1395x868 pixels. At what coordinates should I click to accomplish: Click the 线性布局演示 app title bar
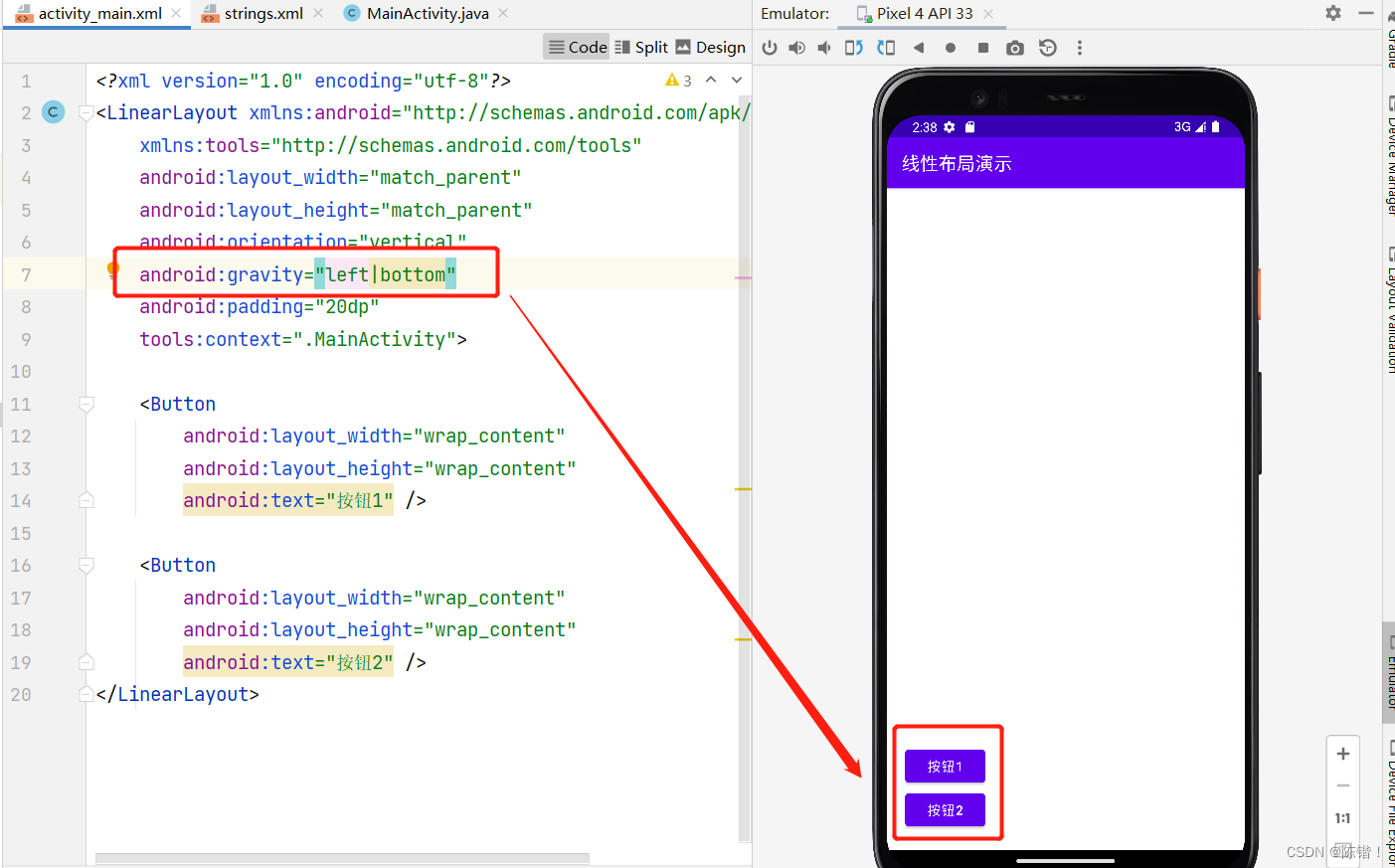[x=1065, y=163]
